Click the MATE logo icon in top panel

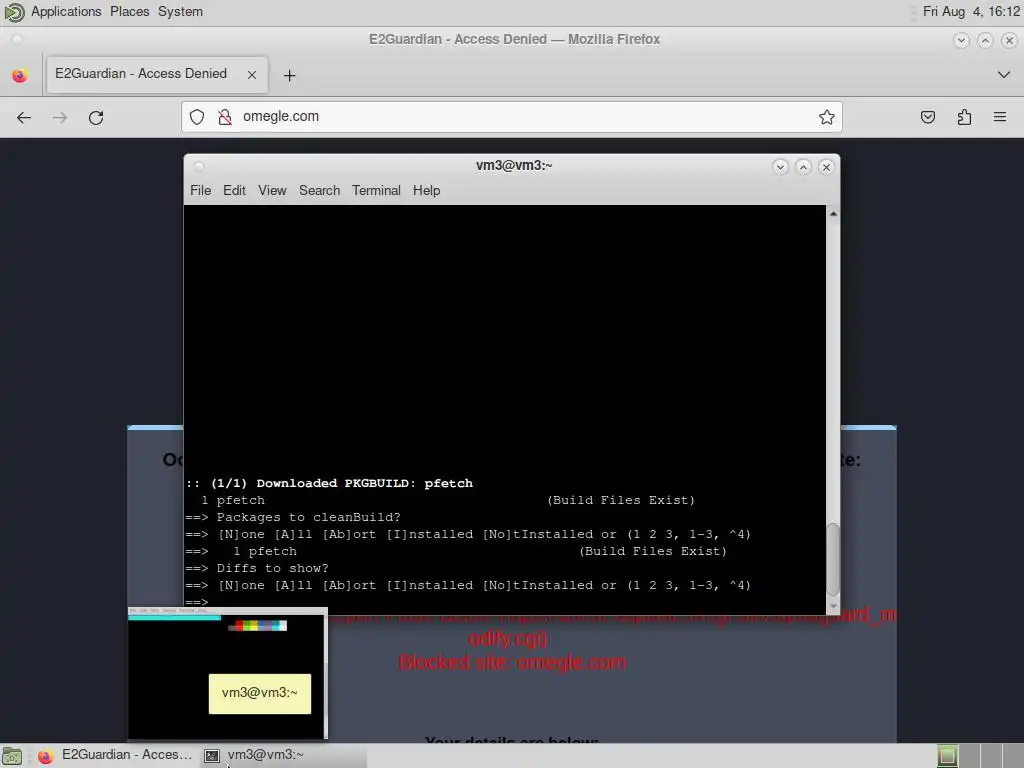pos(13,12)
